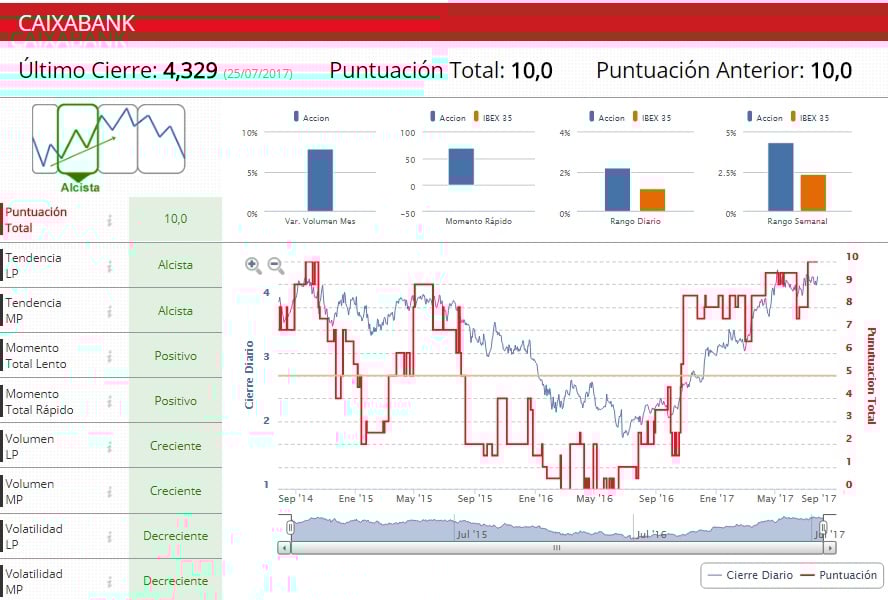Click the Alcista caption under trend boxes
Image resolution: width=888 pixels, height=600 pixels.
pos(80,188)
